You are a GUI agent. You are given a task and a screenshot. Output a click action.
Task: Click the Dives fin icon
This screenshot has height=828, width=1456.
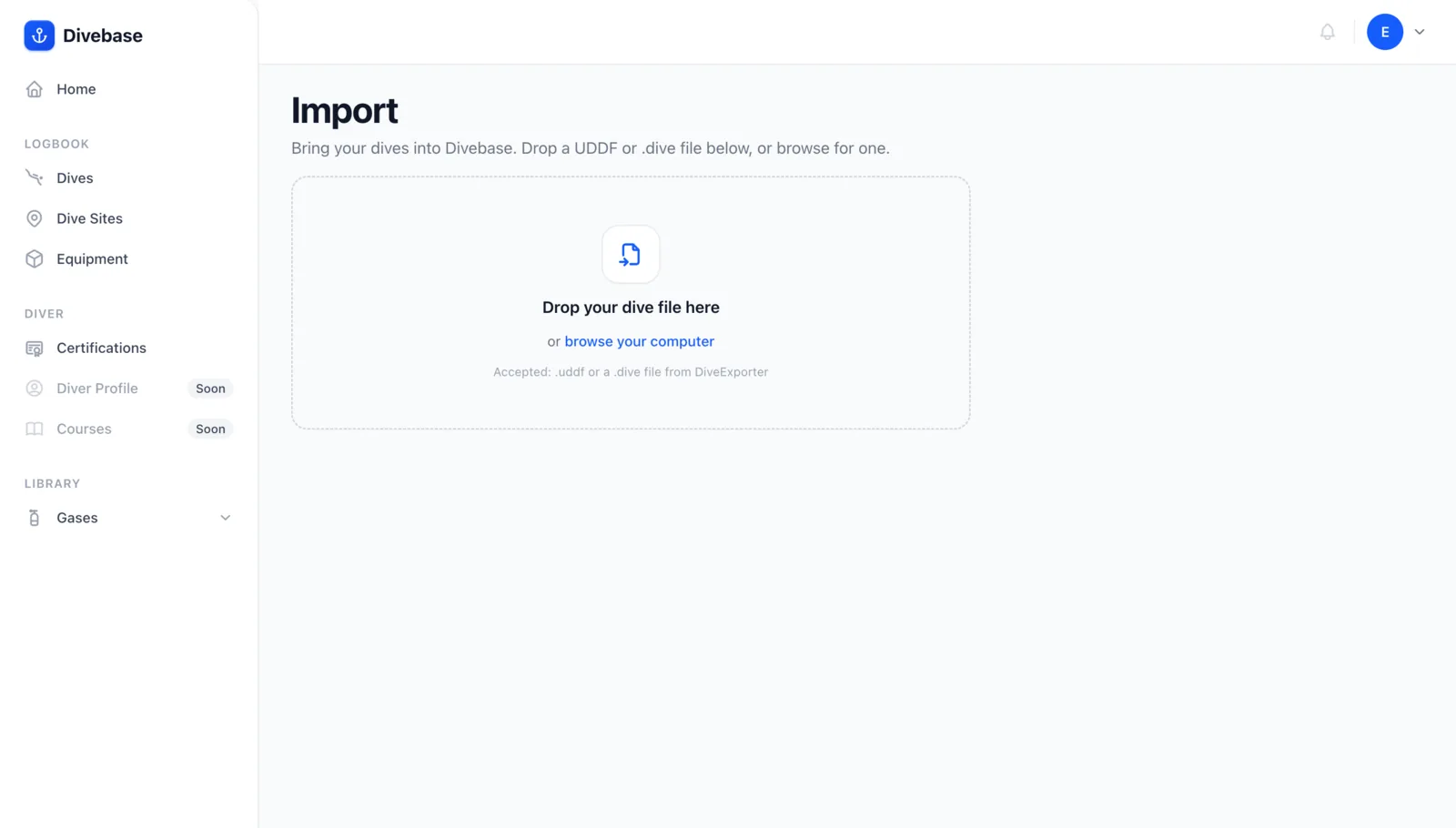(x=35, y=177)
